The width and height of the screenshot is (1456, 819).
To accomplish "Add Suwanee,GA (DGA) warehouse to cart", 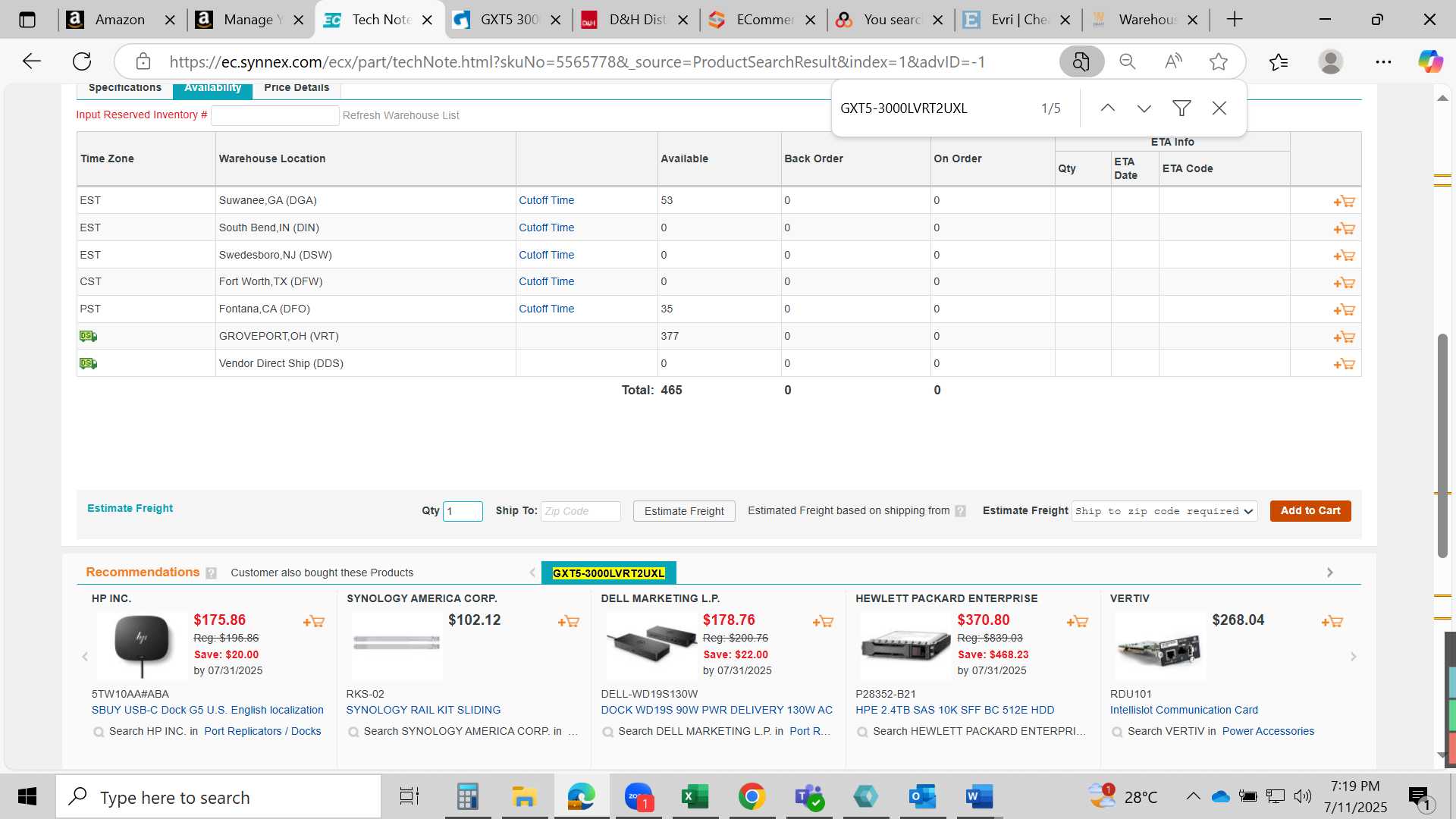I will (x=1344, y=201).
